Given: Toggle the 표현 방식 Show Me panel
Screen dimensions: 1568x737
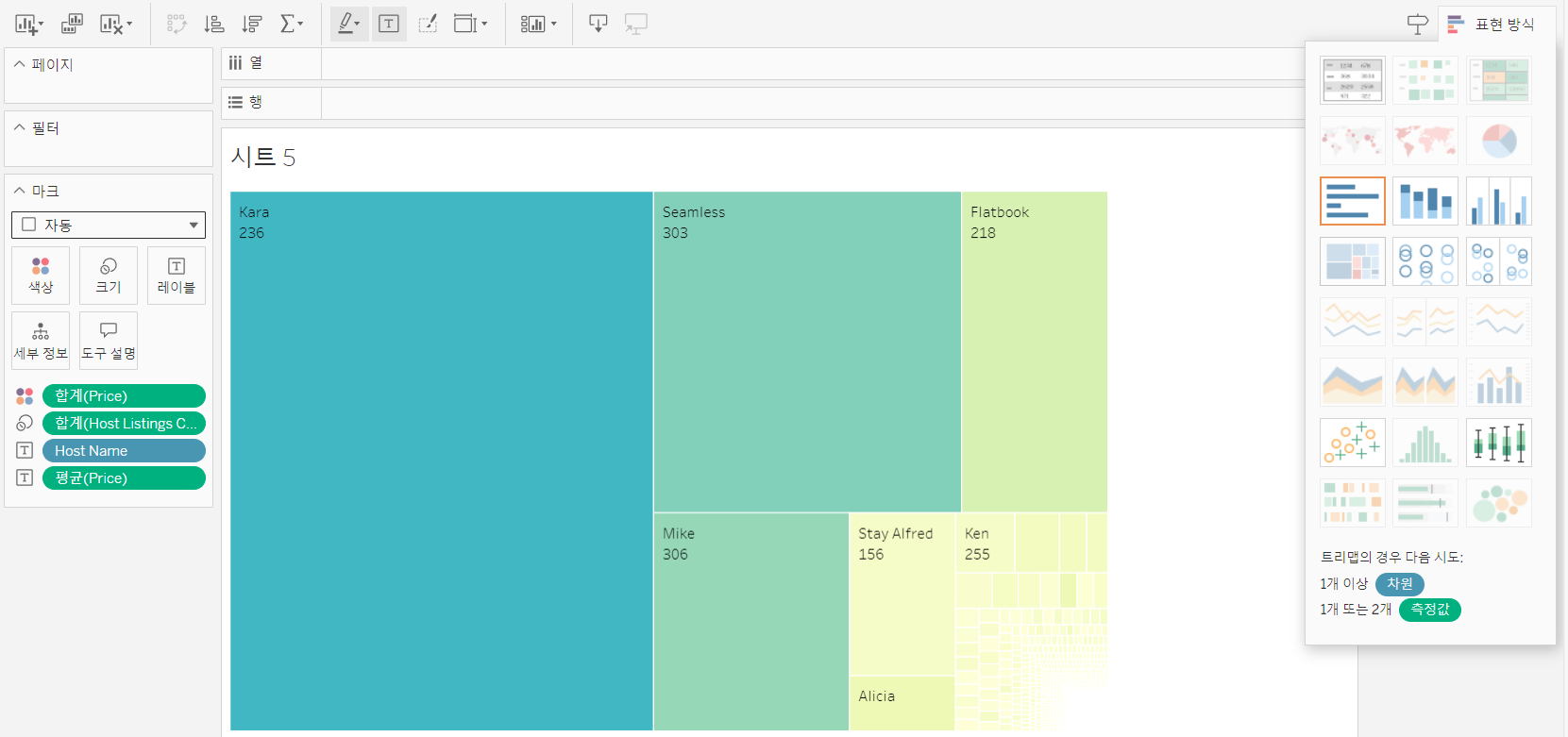Looking at the screenshot, I should coord(1497,25).
